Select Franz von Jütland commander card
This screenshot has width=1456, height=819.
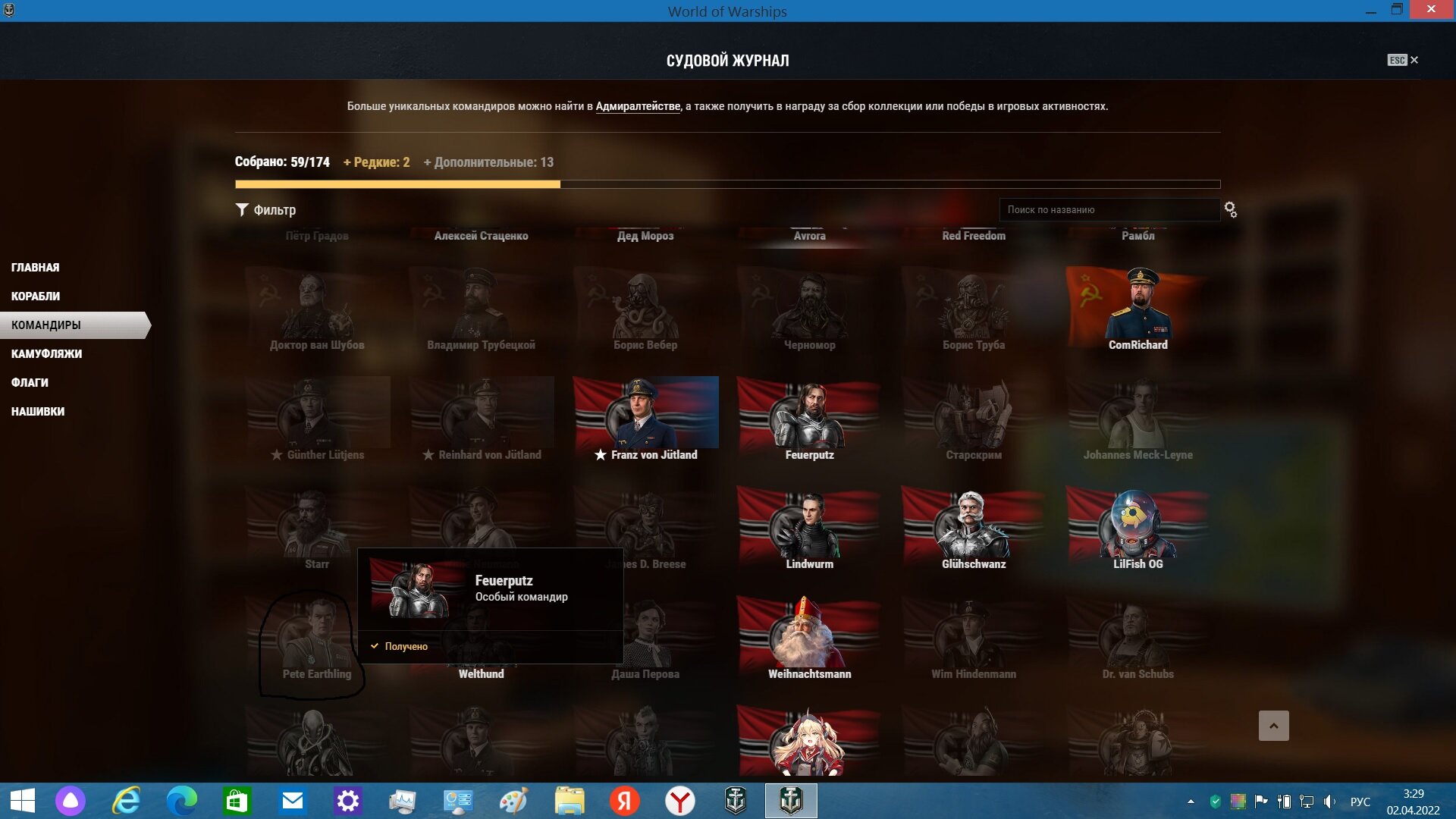[x=645, y=419]
